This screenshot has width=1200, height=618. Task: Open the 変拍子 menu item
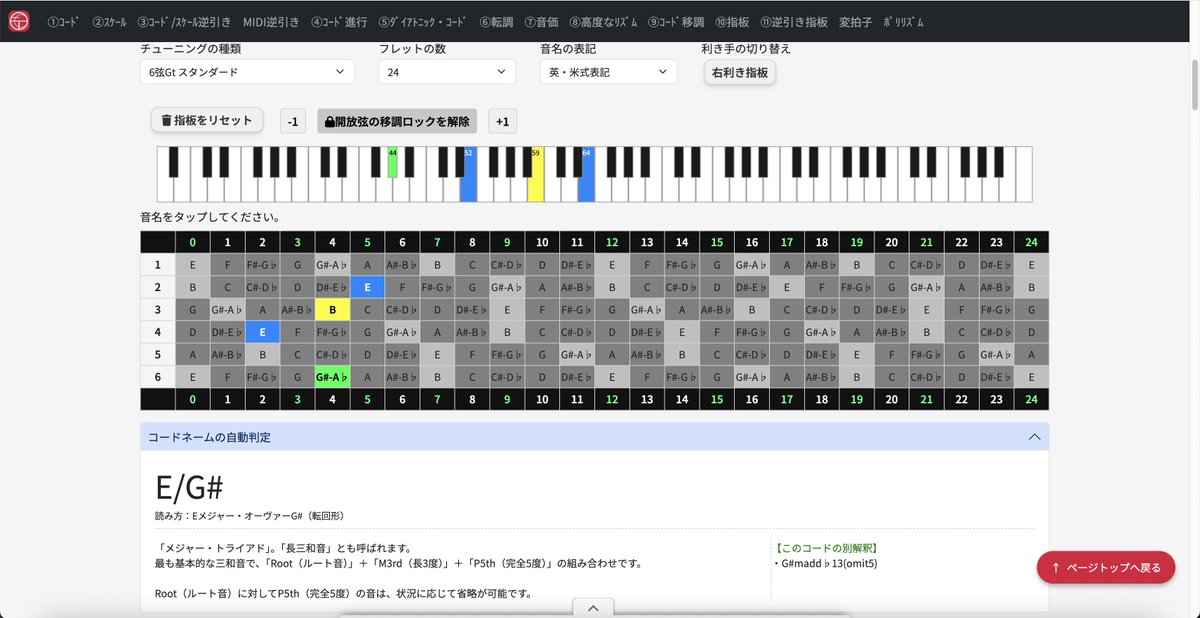click(x=856, y=21)
